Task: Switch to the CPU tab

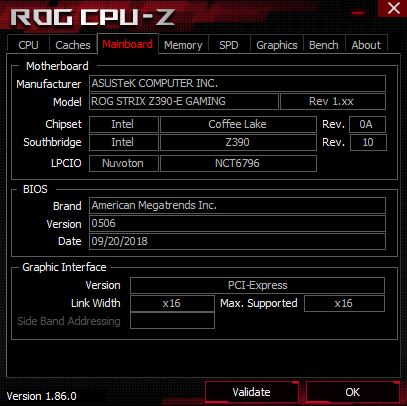Action: point(28,45)
